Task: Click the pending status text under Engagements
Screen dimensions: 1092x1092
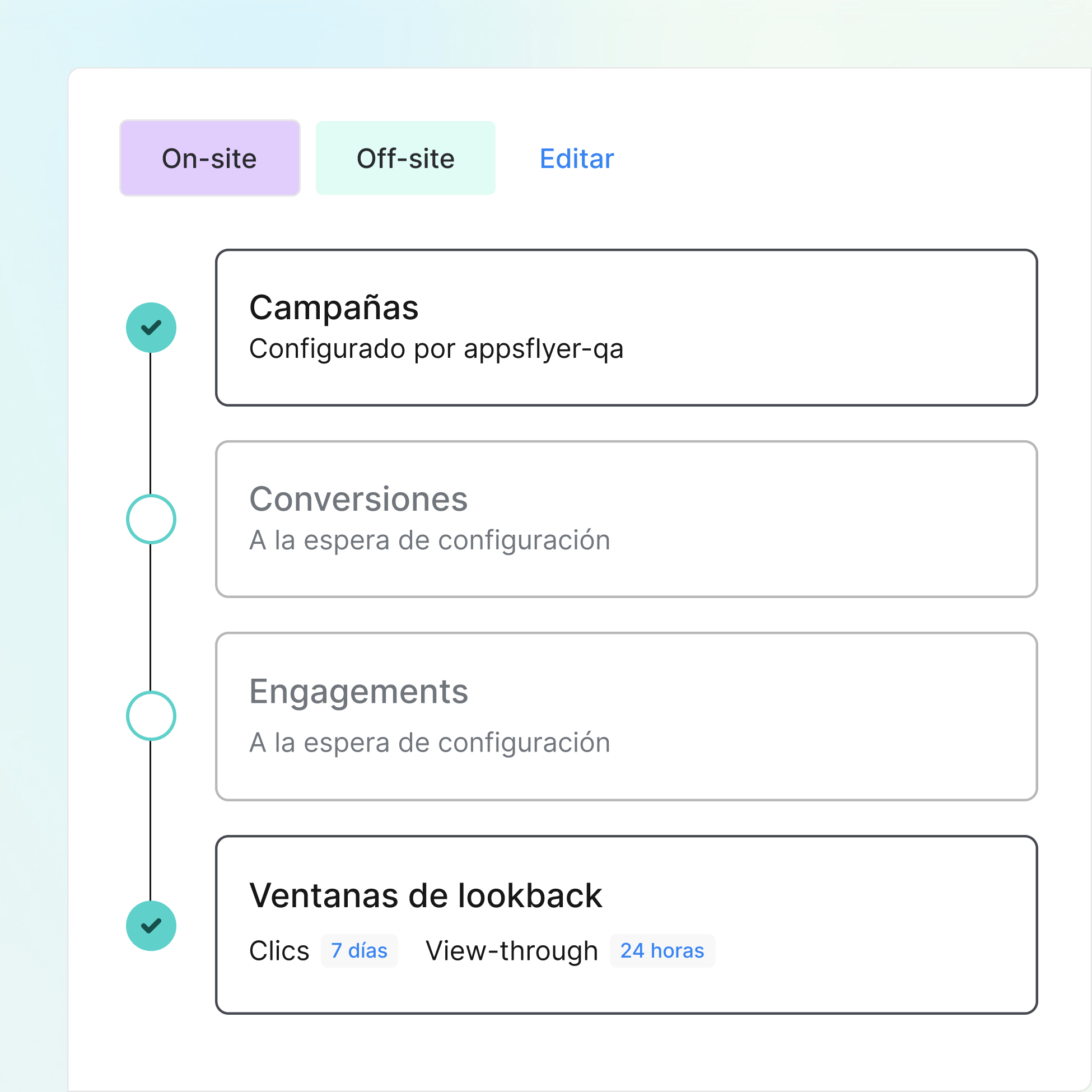Action: click(430, 743)
